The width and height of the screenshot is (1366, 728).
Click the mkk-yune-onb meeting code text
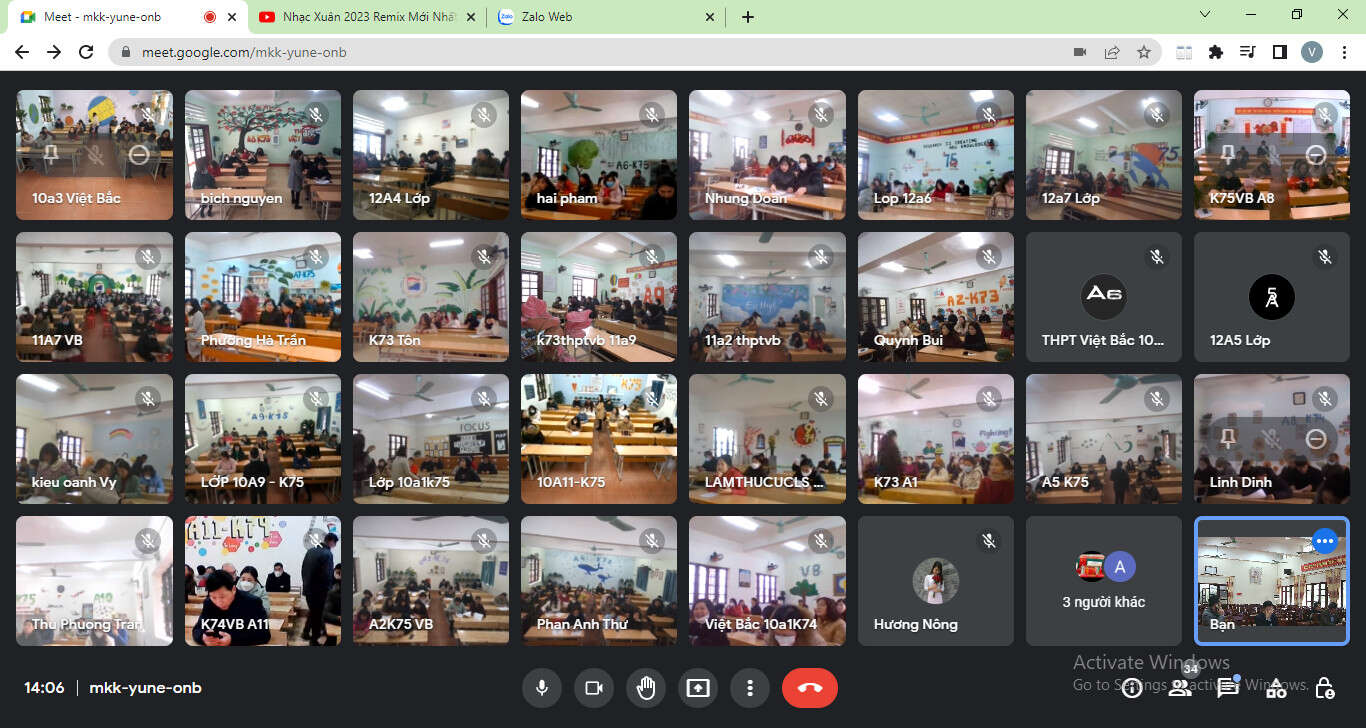(145, 688)
